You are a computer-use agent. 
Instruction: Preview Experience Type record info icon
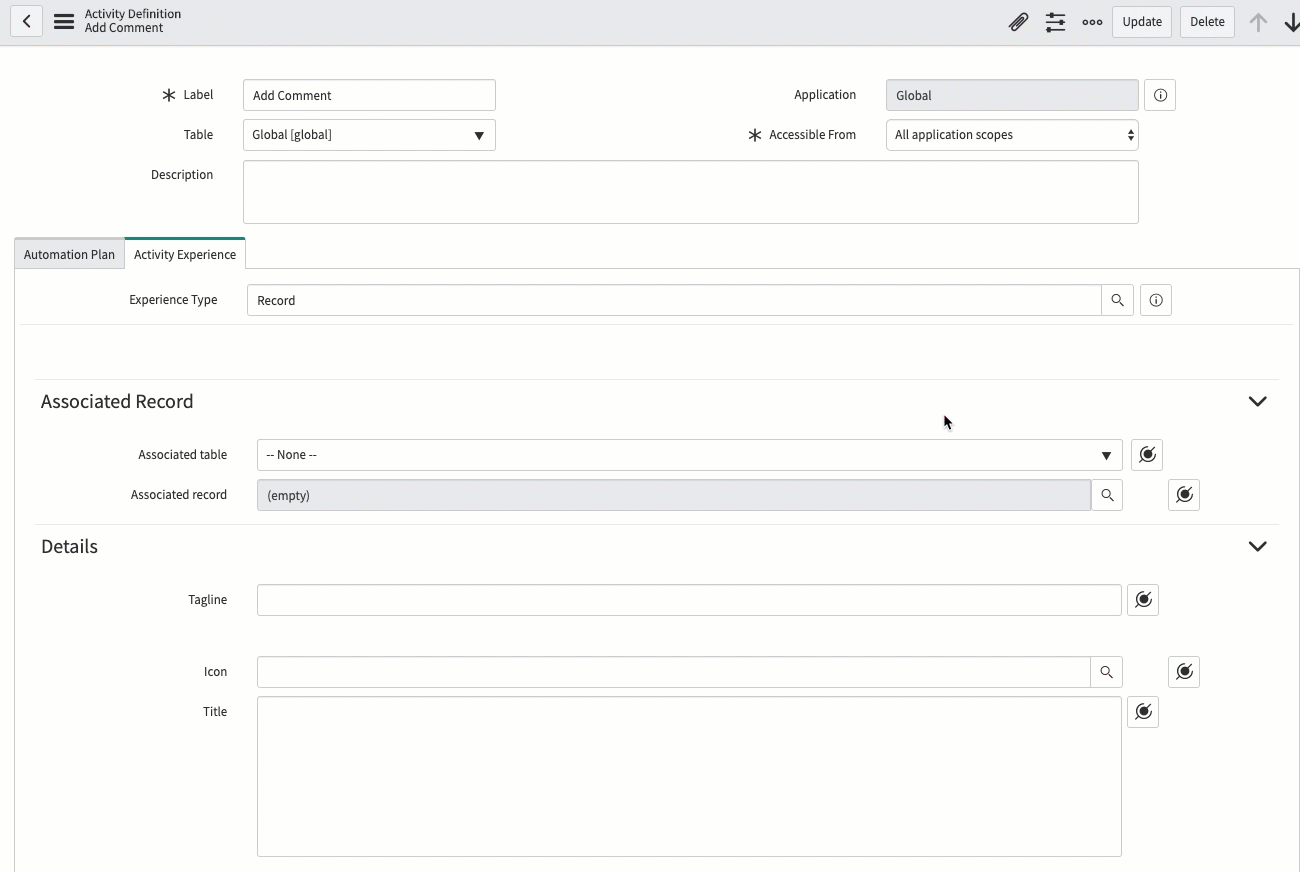(1156, 300)
